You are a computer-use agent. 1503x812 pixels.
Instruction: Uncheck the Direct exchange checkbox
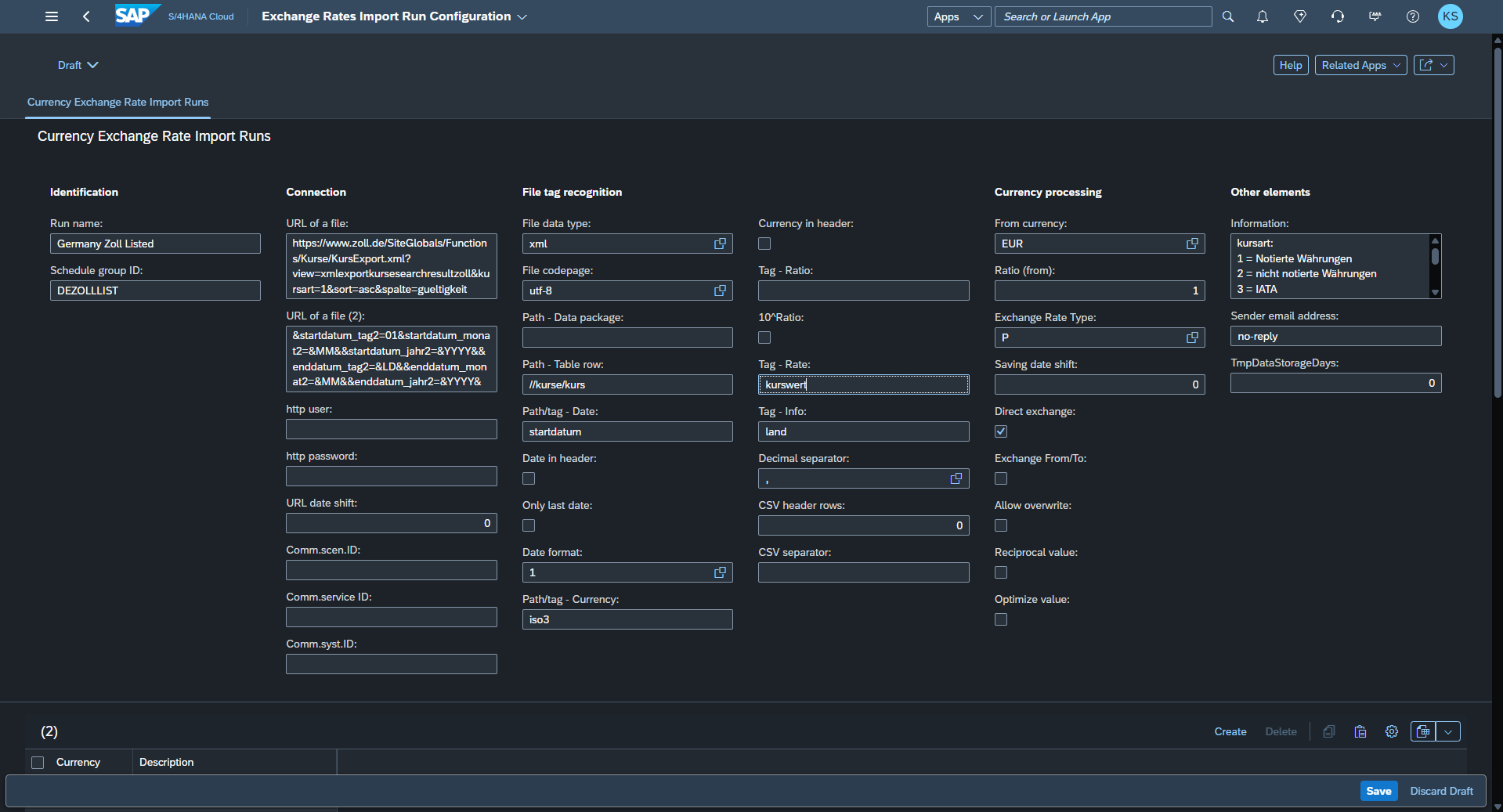click(x=1001, y=431)
